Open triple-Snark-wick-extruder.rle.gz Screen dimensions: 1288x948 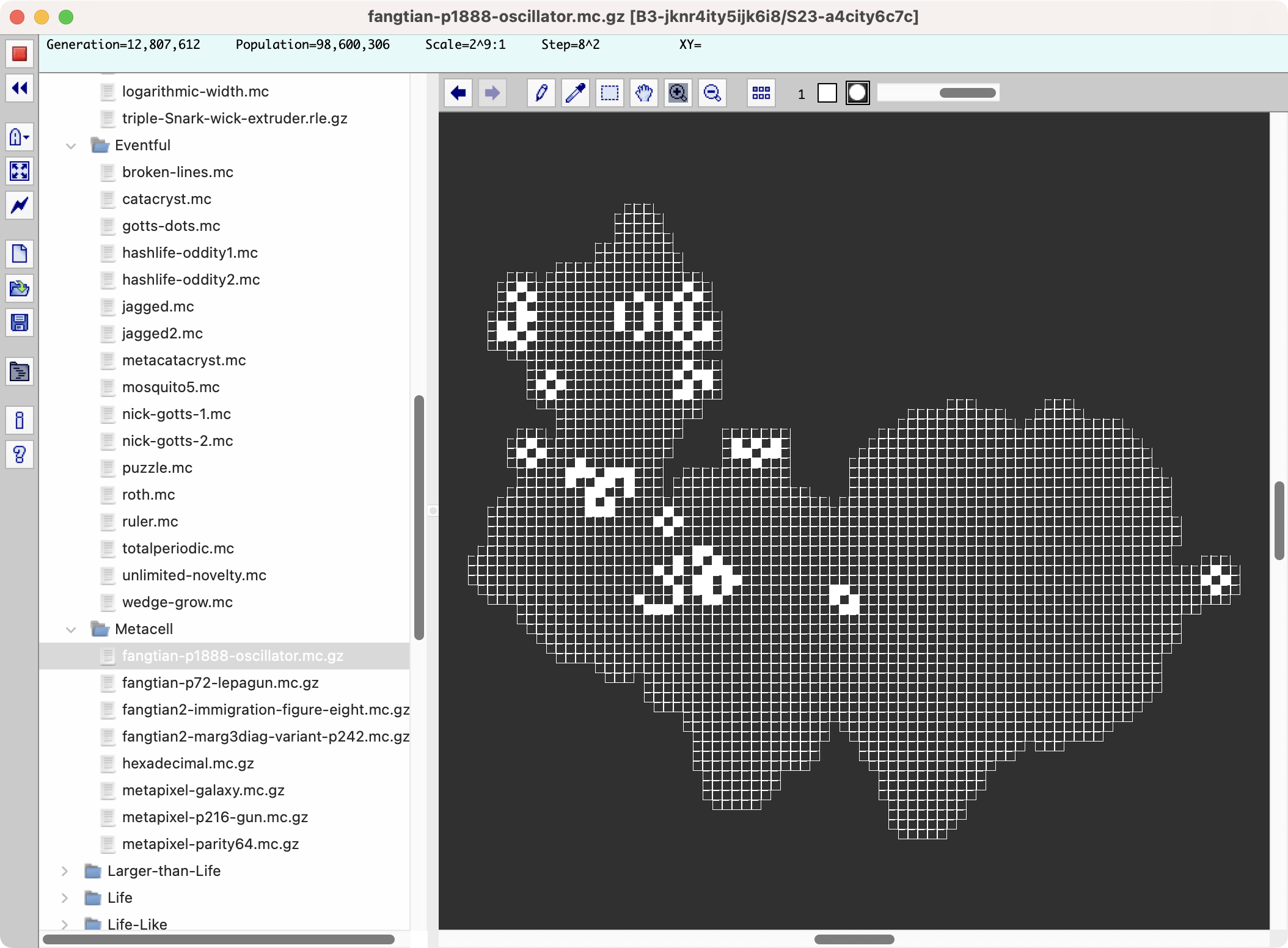coord(235,119)
